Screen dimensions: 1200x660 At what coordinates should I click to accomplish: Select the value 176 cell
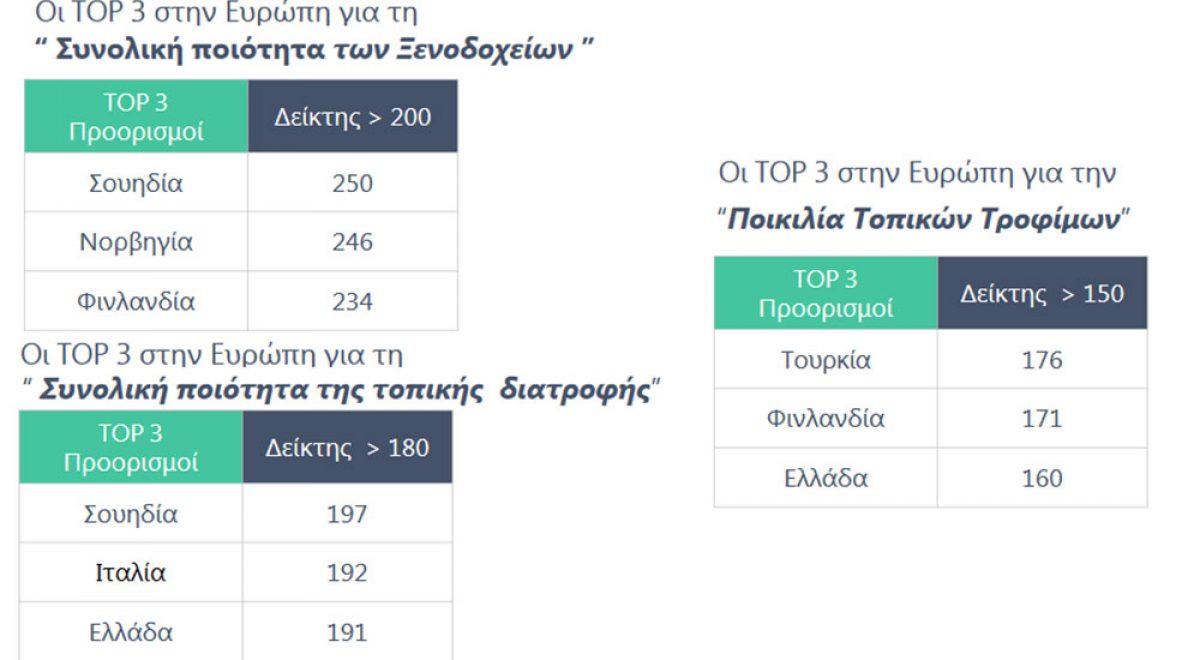coord(1042,360)
